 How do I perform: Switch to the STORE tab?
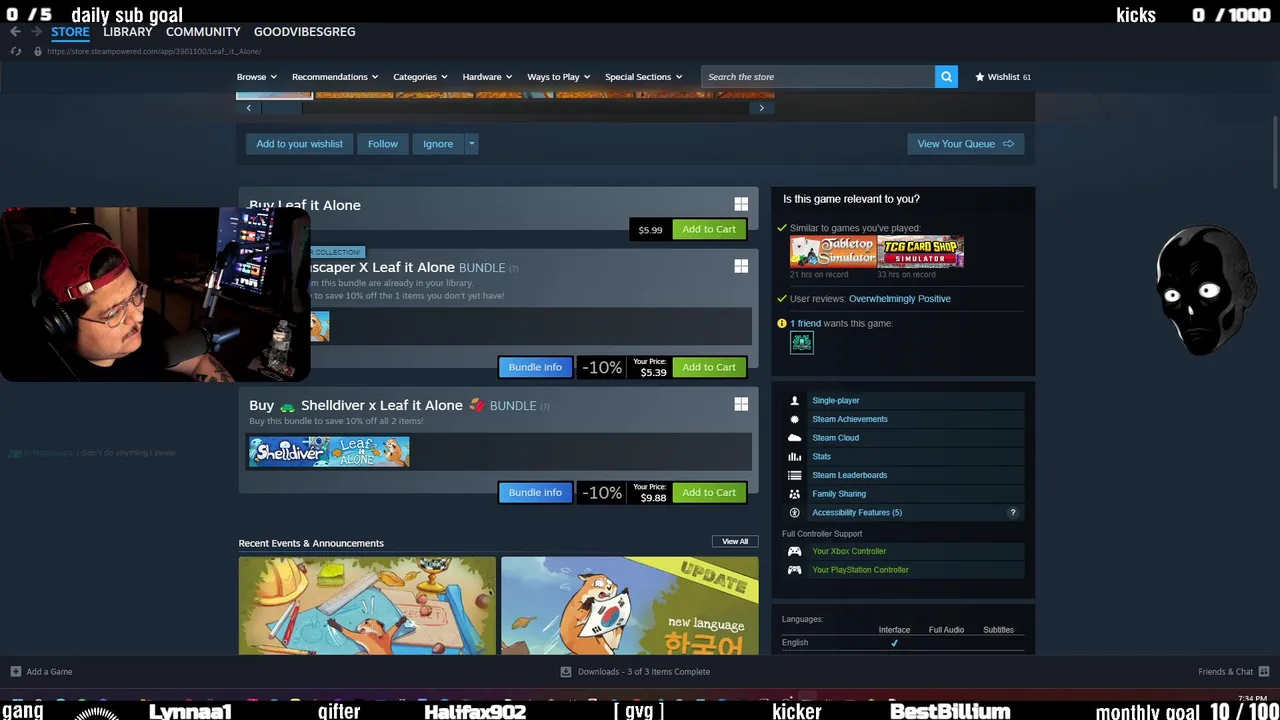[70, 32]
